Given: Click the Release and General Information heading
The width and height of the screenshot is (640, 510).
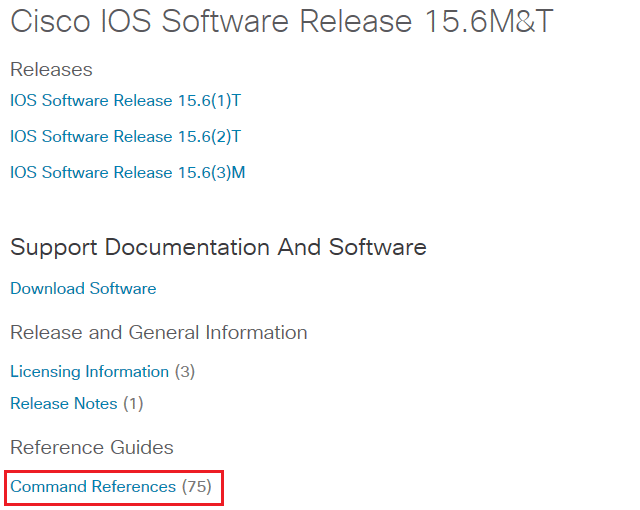Looking at the screenshot, I should (x=158, y=332).
